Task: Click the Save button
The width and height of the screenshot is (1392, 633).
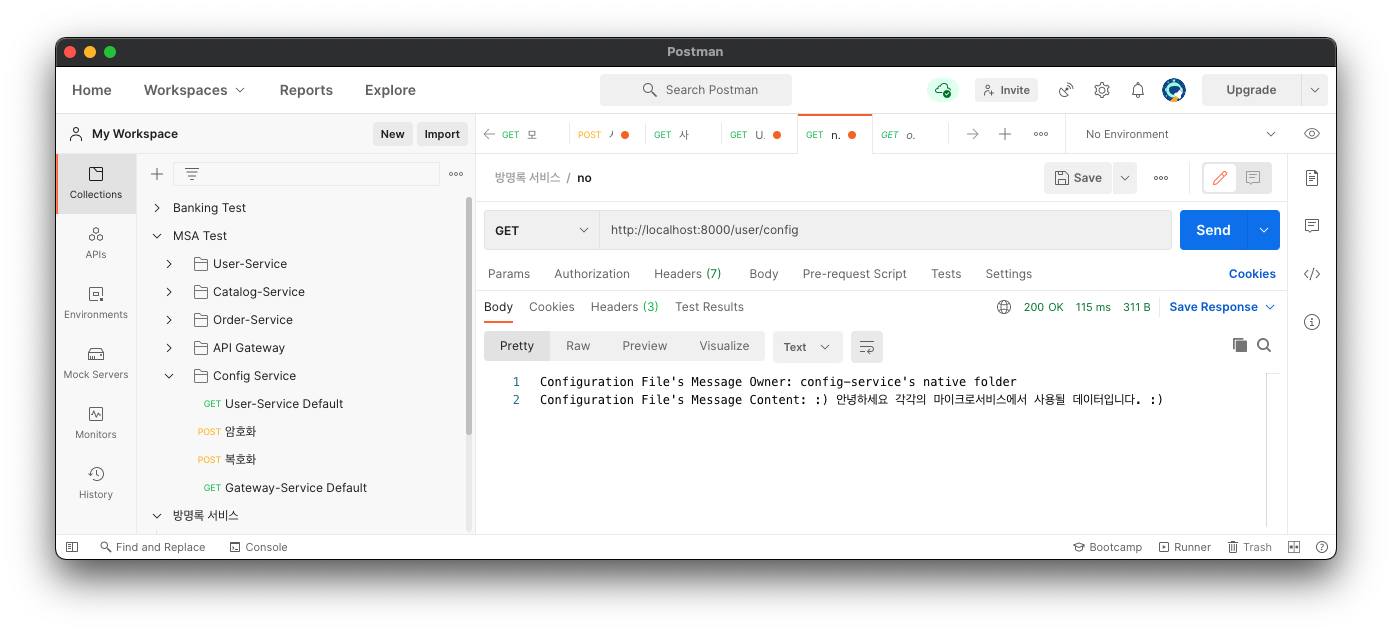Action: click(1078, 178)
